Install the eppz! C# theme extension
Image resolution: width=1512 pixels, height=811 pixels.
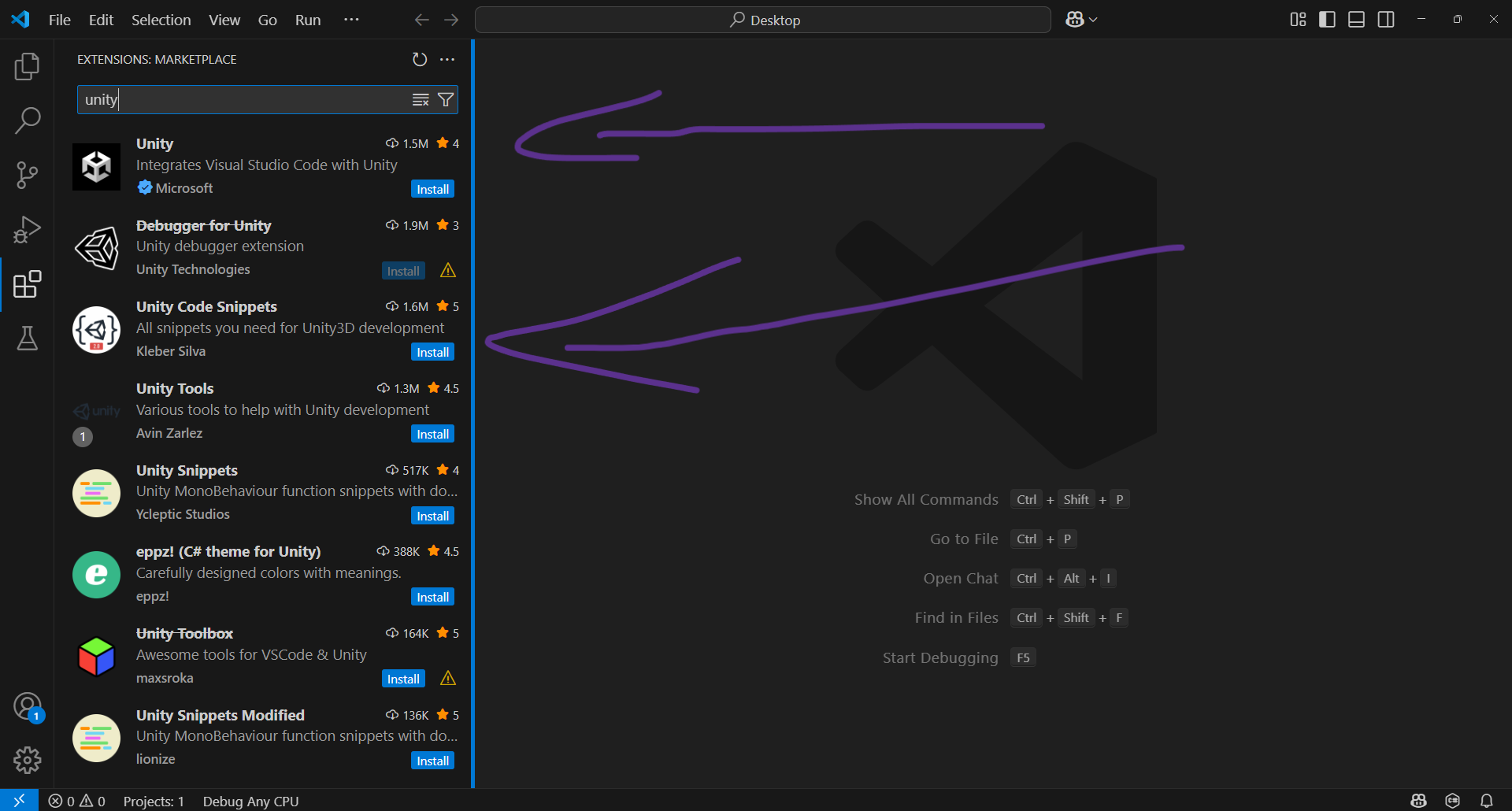(x=432, y=597)
